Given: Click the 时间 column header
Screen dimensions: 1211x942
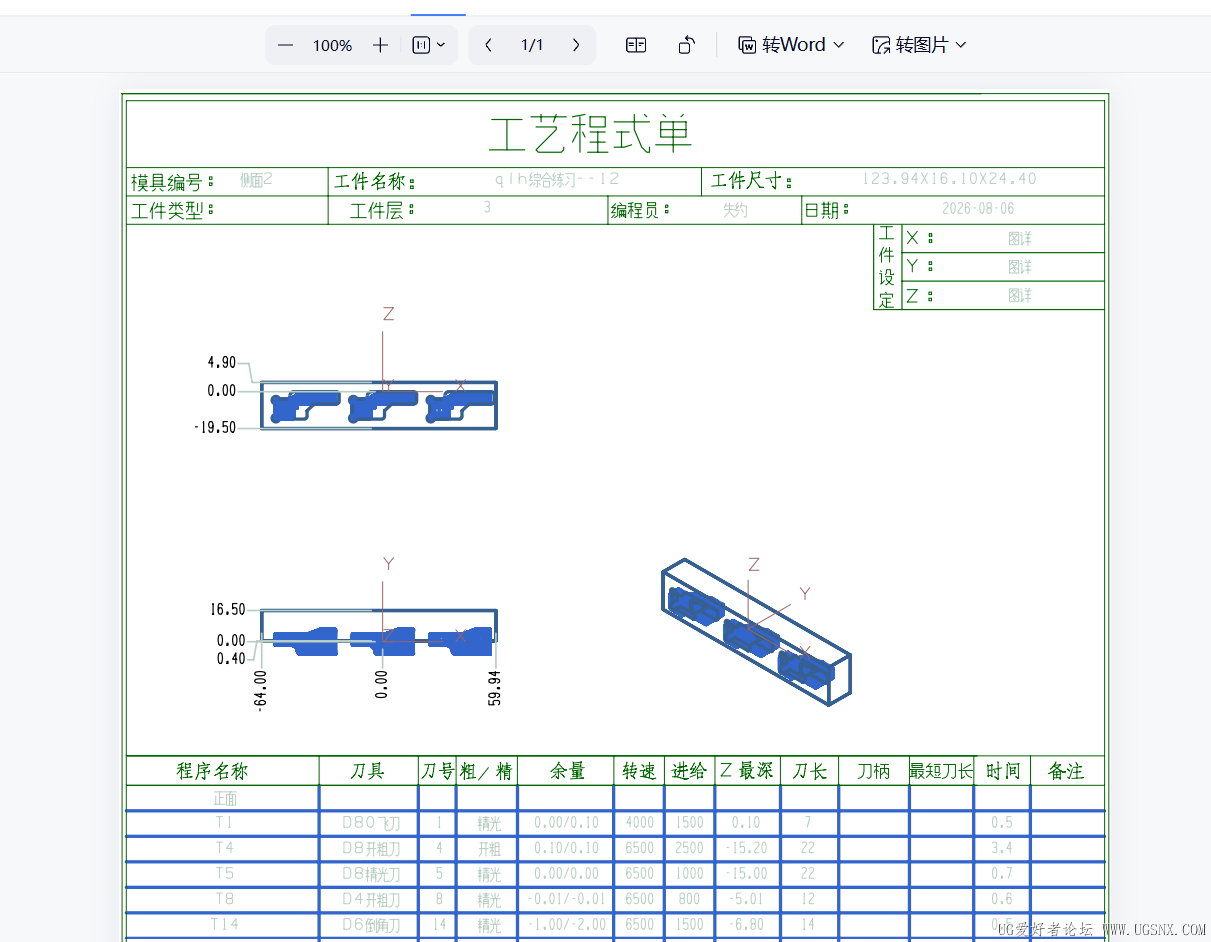Looking at the screenshot, I should click(x=1002, y=771).
